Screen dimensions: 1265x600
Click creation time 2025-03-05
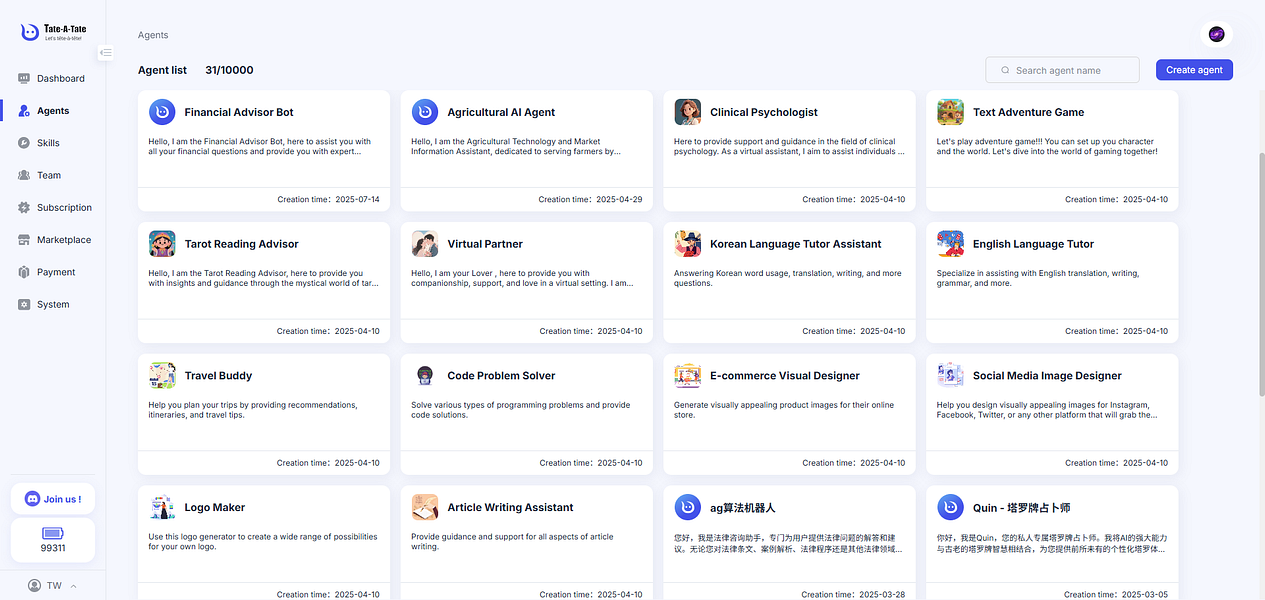click(1145, 594)
